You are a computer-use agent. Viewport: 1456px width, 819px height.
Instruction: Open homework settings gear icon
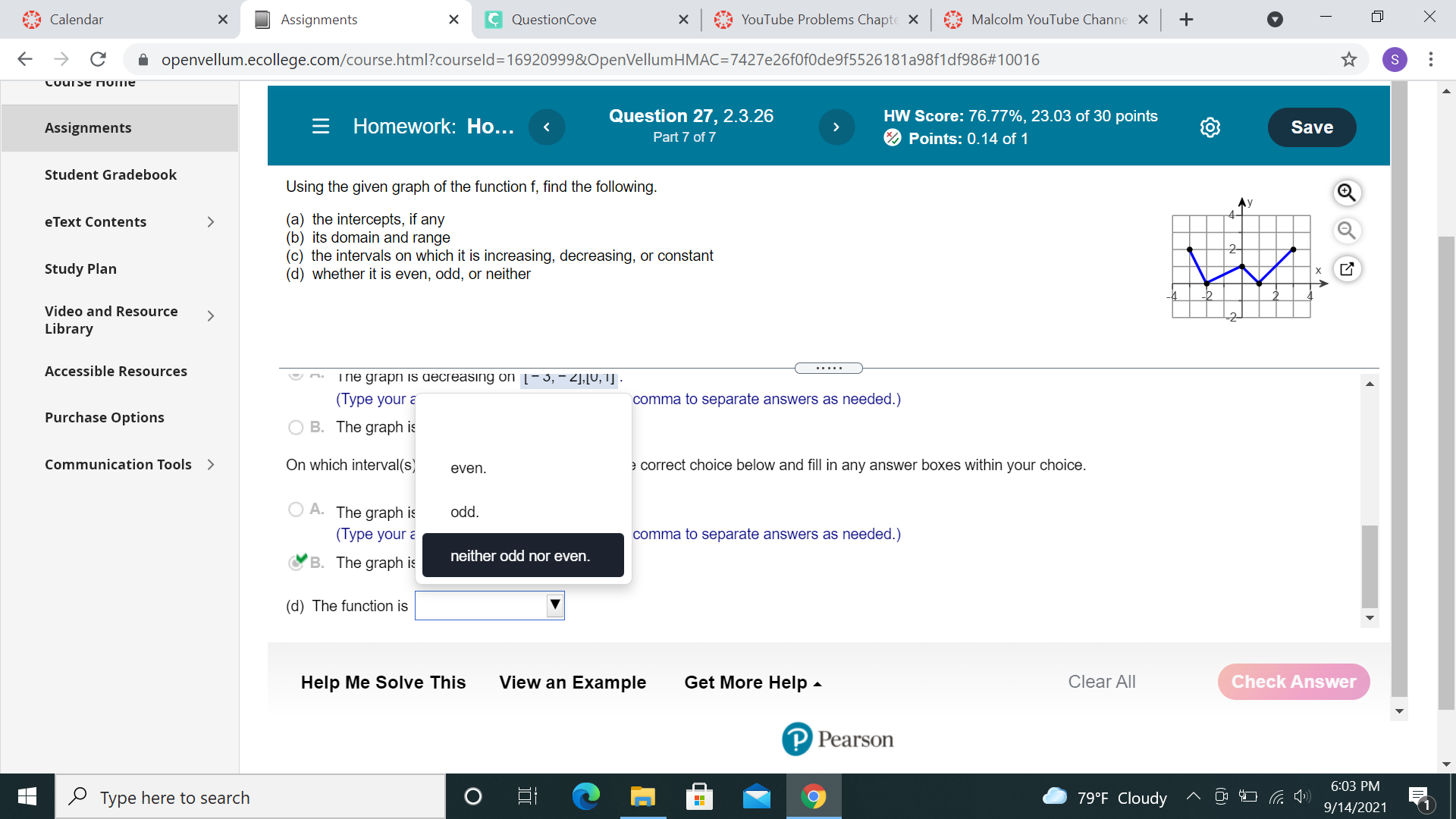pos(1210,127)
